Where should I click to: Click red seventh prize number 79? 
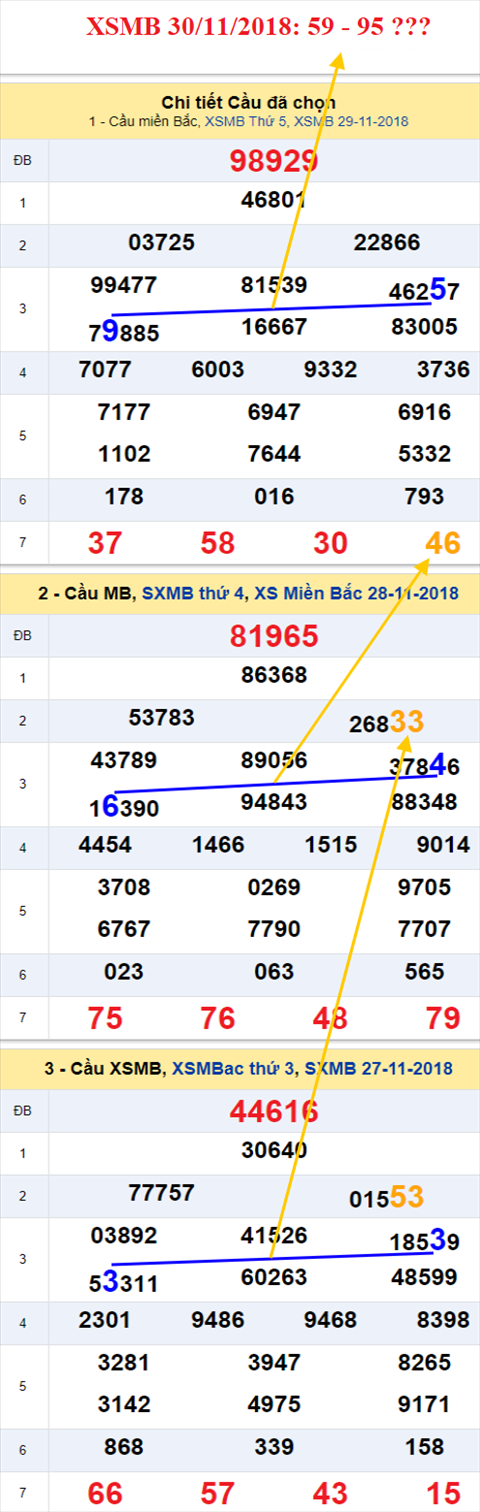click(x=442, y=1018)
